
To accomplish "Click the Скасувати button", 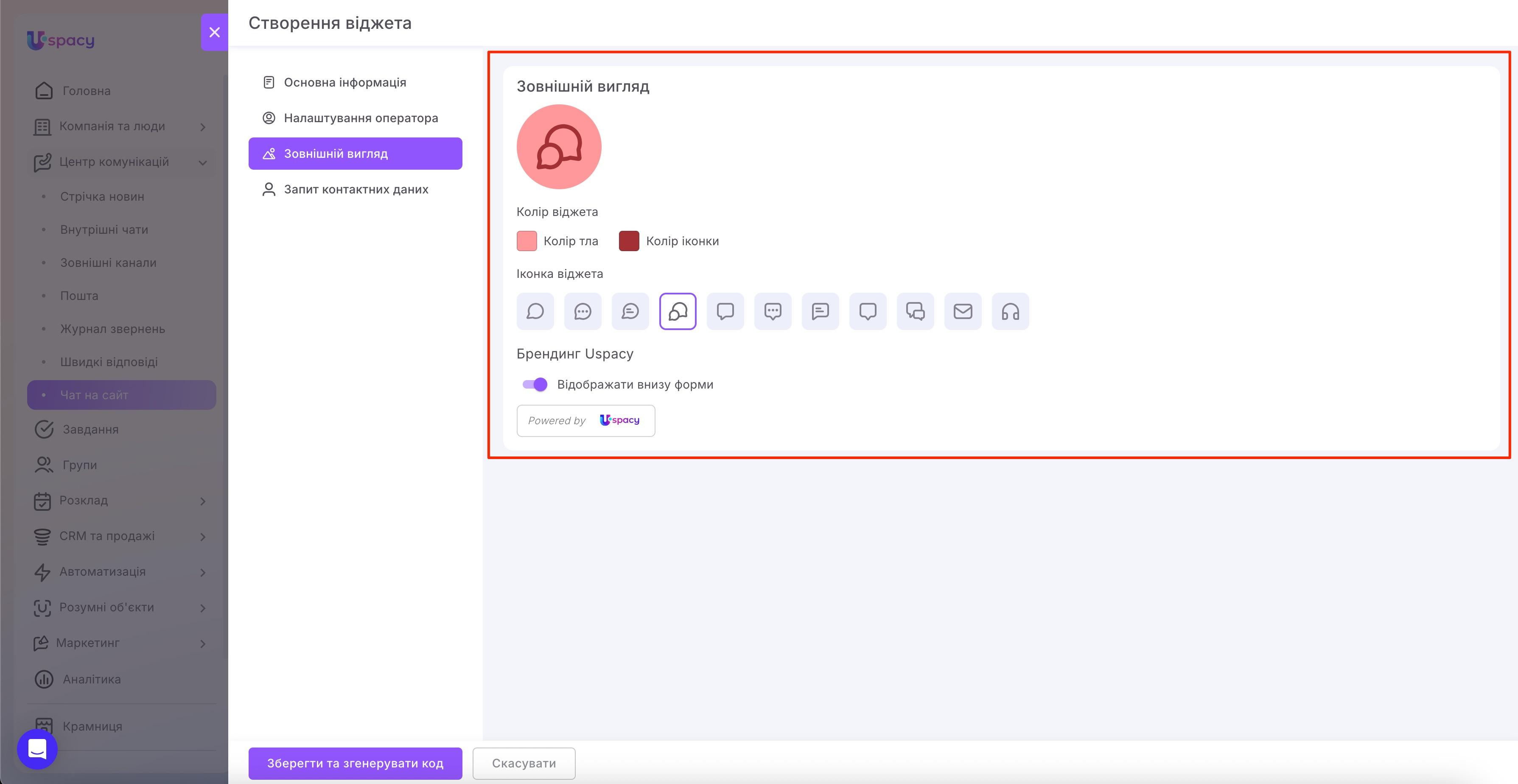I will [x=524, y=763].
